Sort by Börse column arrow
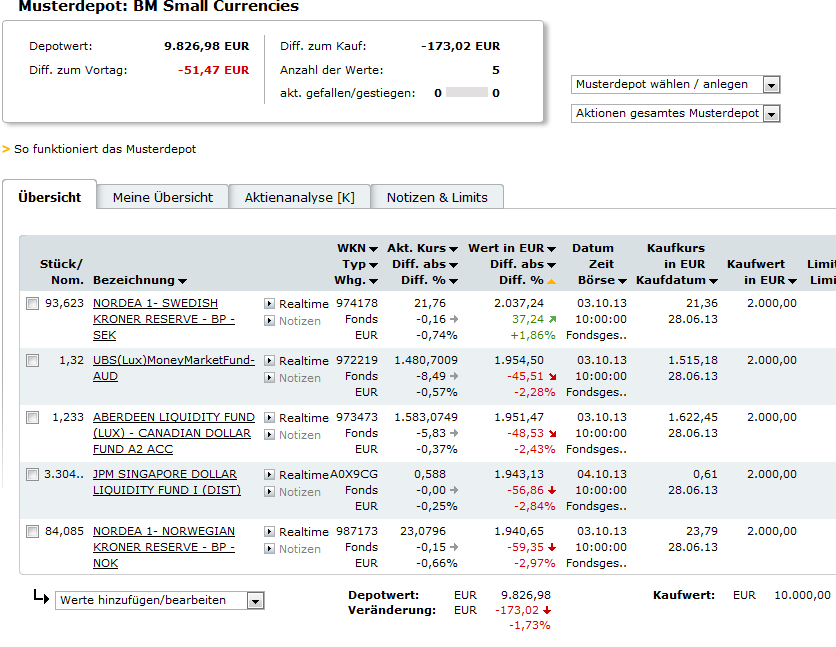 [x=622, y=281]
